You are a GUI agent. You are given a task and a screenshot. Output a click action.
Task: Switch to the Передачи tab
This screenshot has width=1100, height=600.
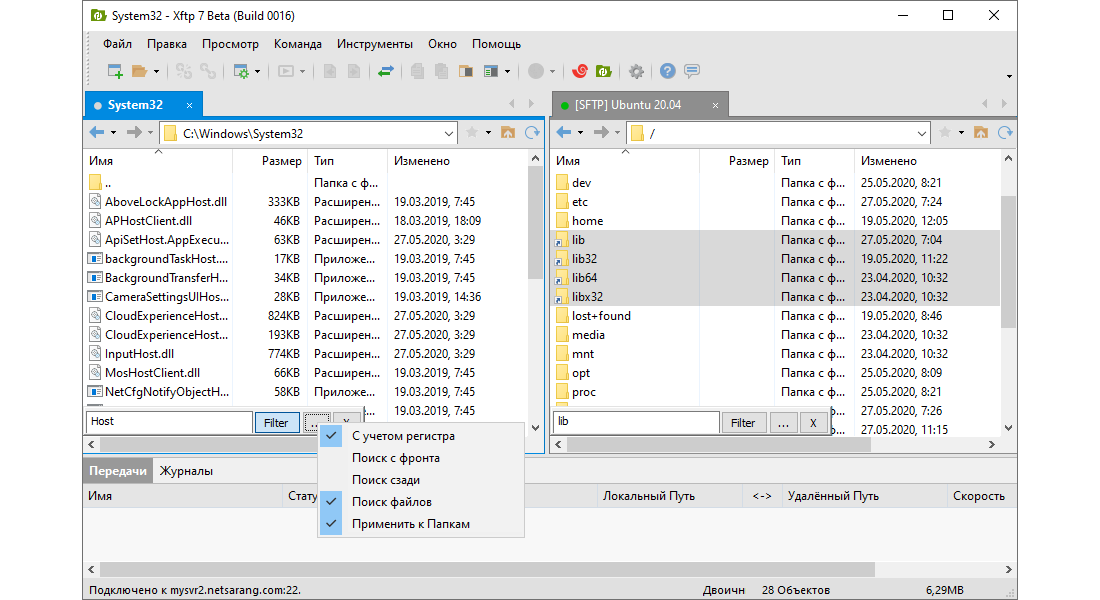pyautogui.click(x=118, y=471)
